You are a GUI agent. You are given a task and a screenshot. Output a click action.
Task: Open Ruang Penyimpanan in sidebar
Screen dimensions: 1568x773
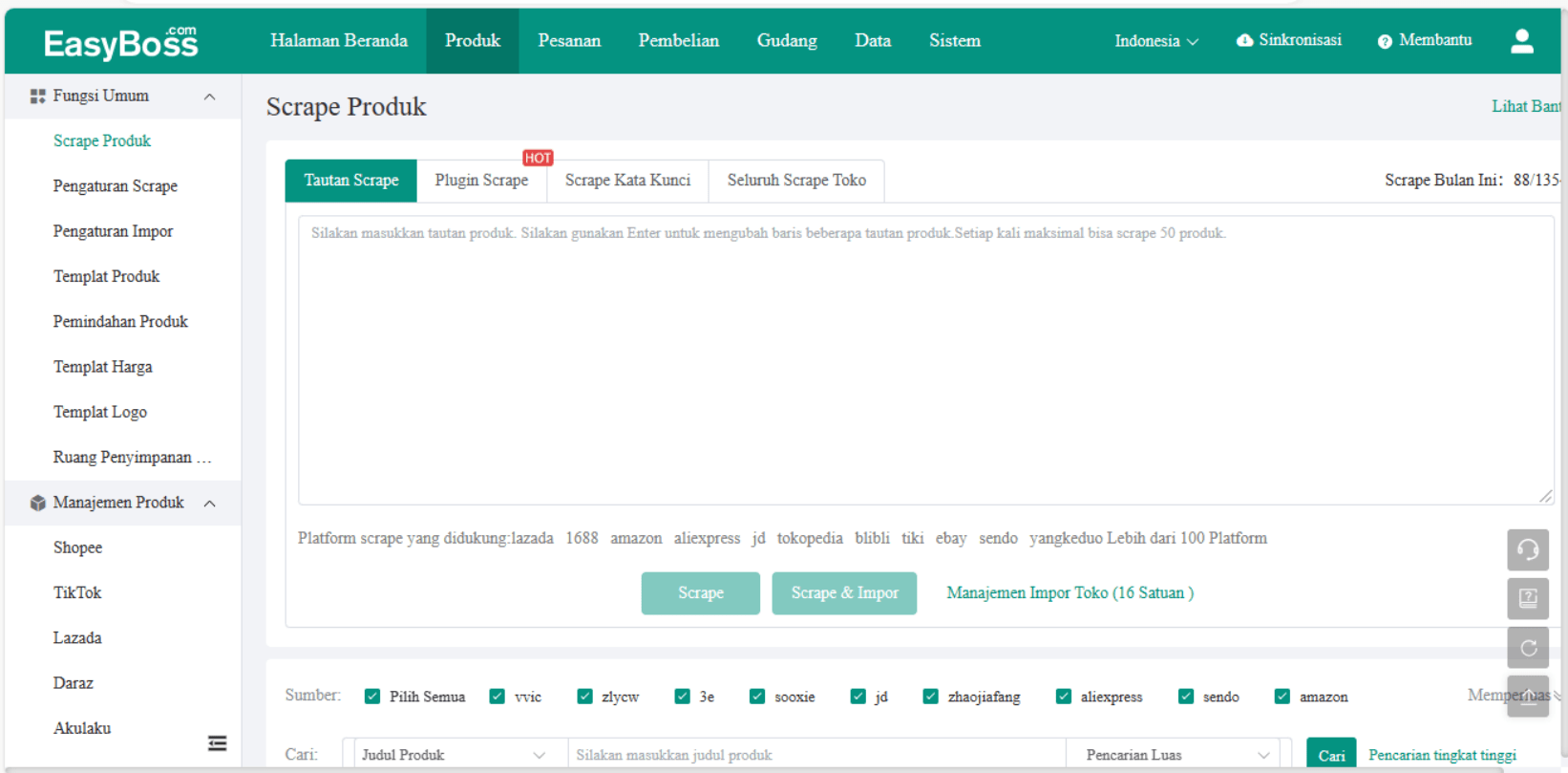pos(132,458)
